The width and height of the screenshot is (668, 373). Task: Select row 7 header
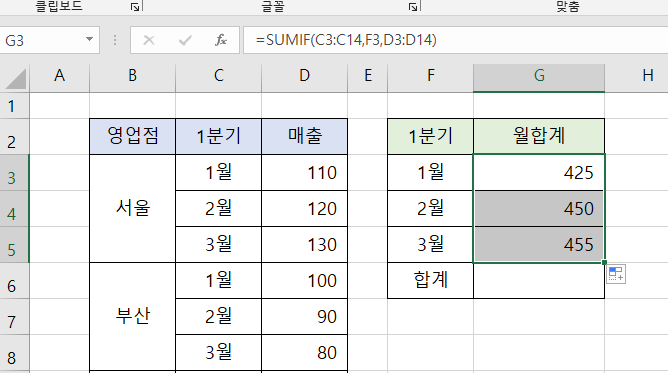pyautogui.click(x=14, y=316)
